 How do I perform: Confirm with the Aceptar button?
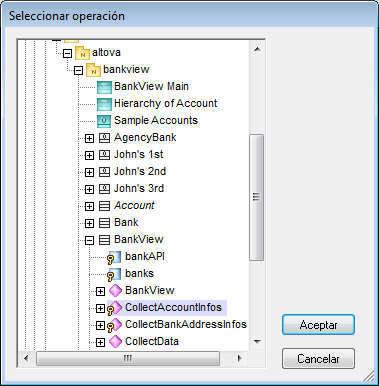coord(318,325)
